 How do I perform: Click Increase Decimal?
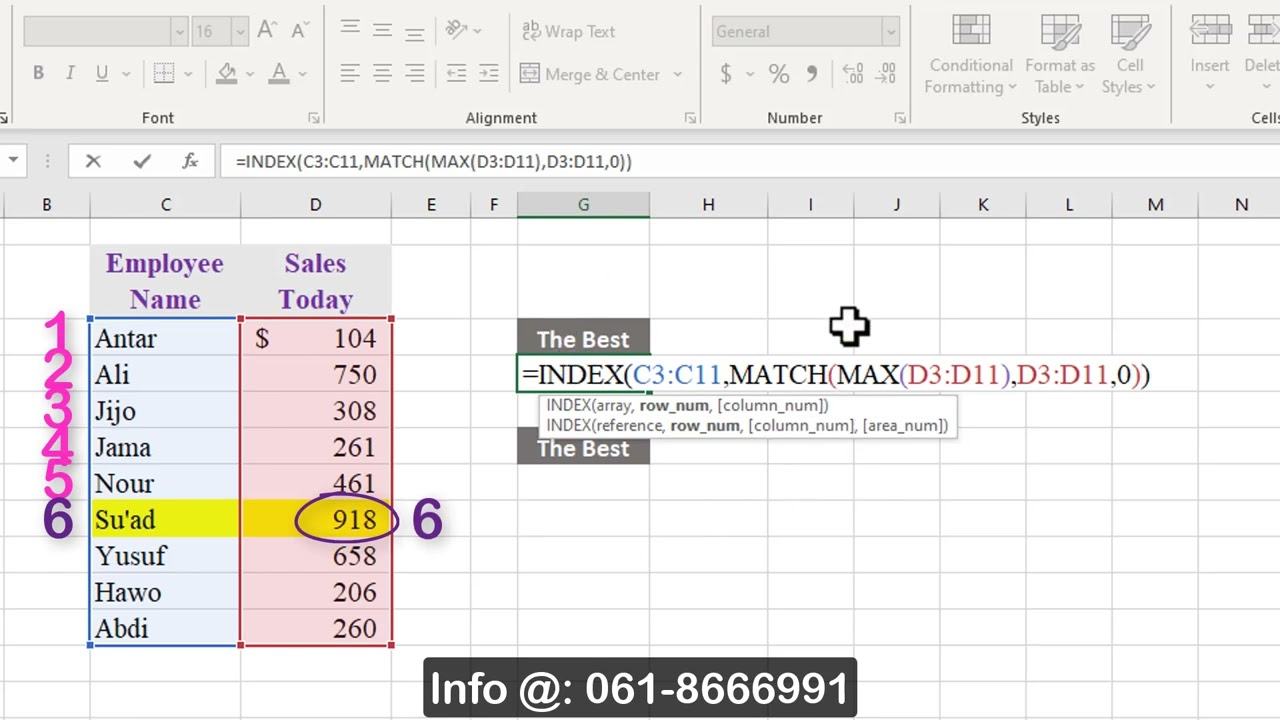point(853,74)
